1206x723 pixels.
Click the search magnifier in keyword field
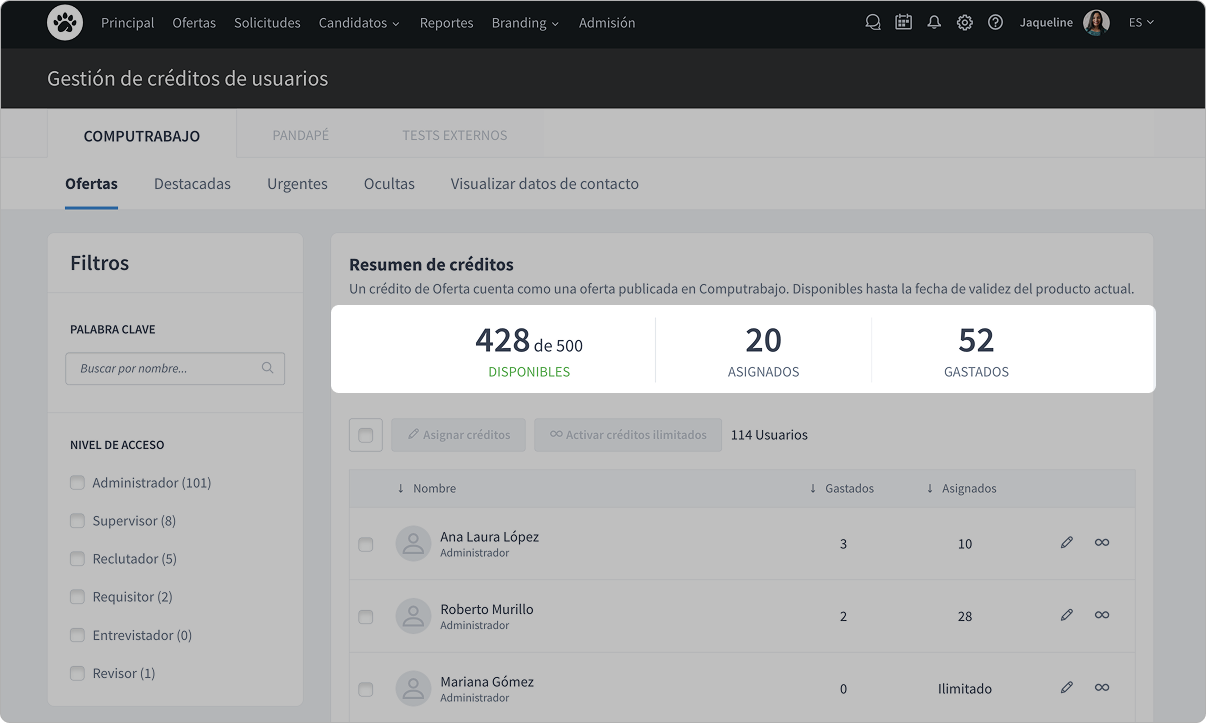pos(267,368)
